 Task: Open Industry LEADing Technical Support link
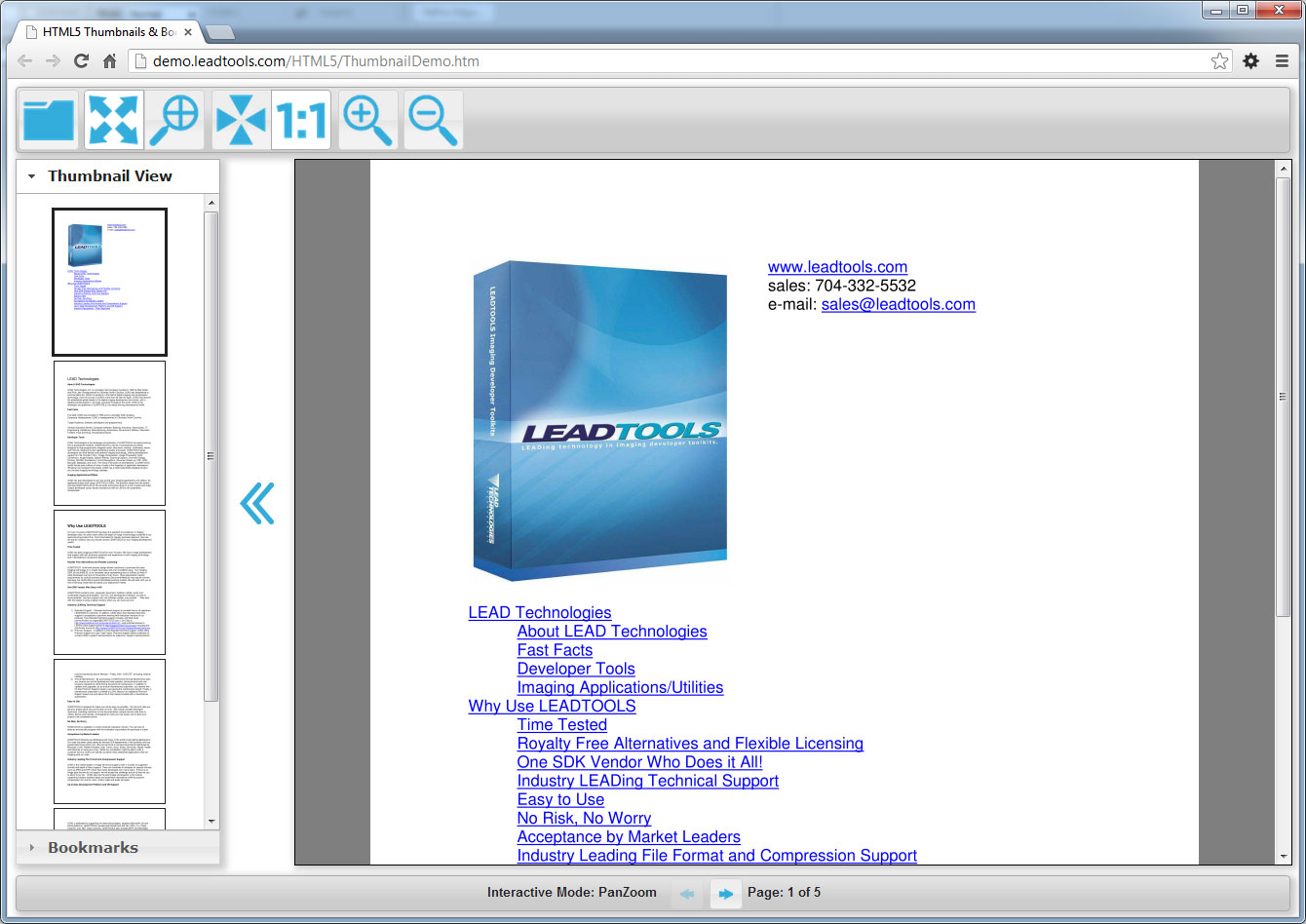pyautogui.click(x=648, y=781)
